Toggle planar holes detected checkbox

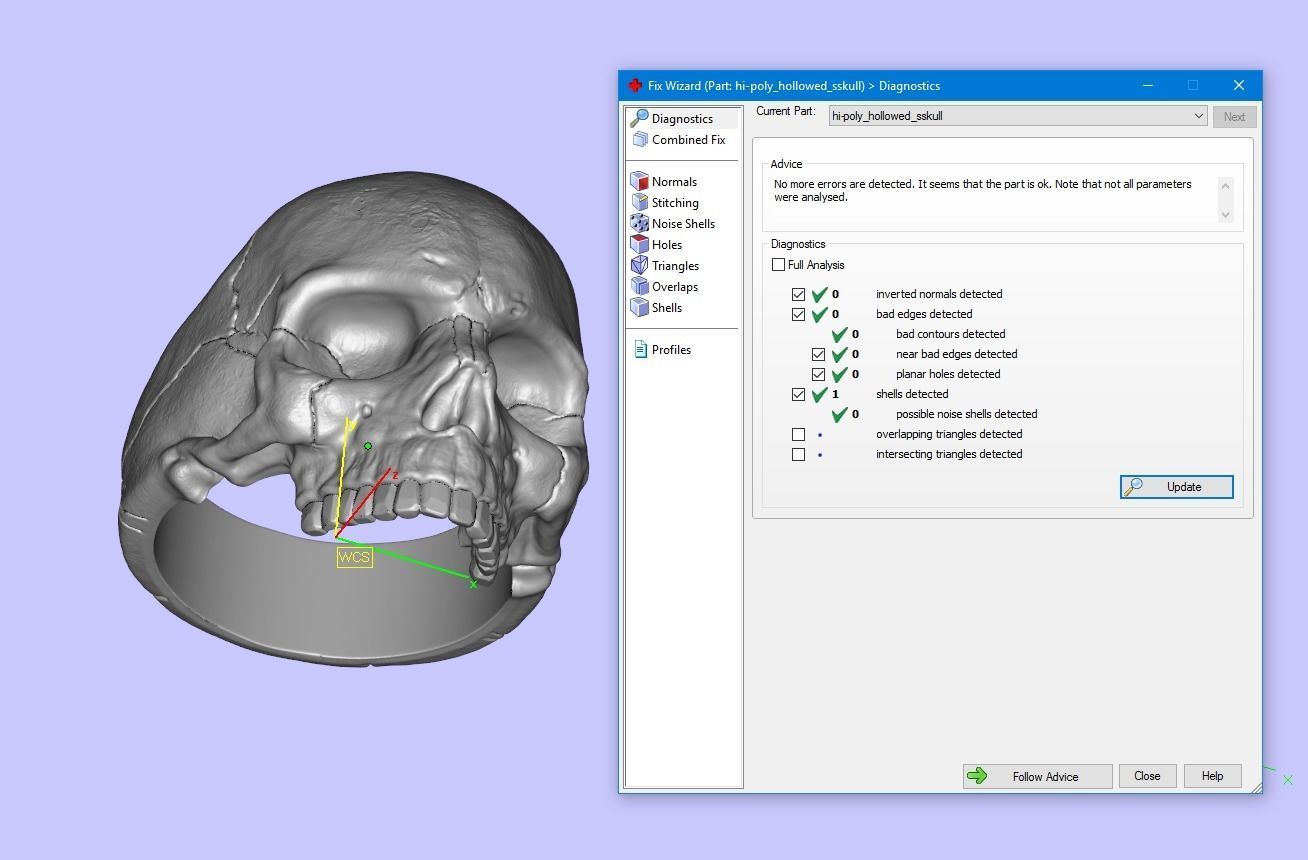(x=818, y=374)
